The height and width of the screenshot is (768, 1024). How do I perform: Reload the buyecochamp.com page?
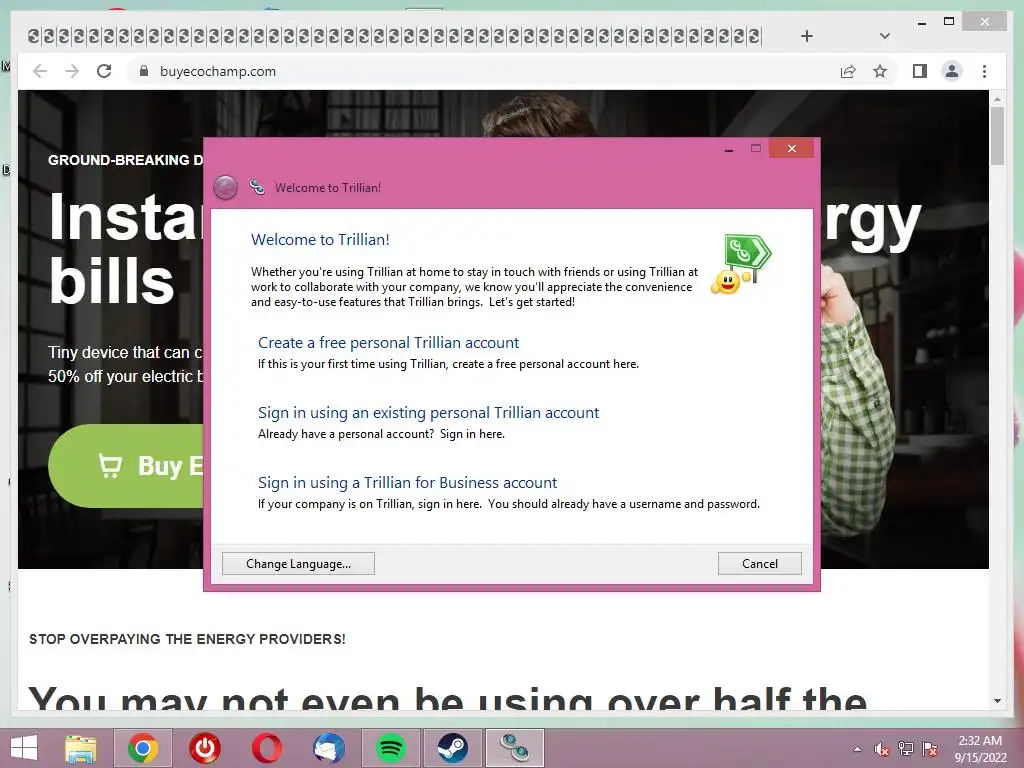[104, 71]
